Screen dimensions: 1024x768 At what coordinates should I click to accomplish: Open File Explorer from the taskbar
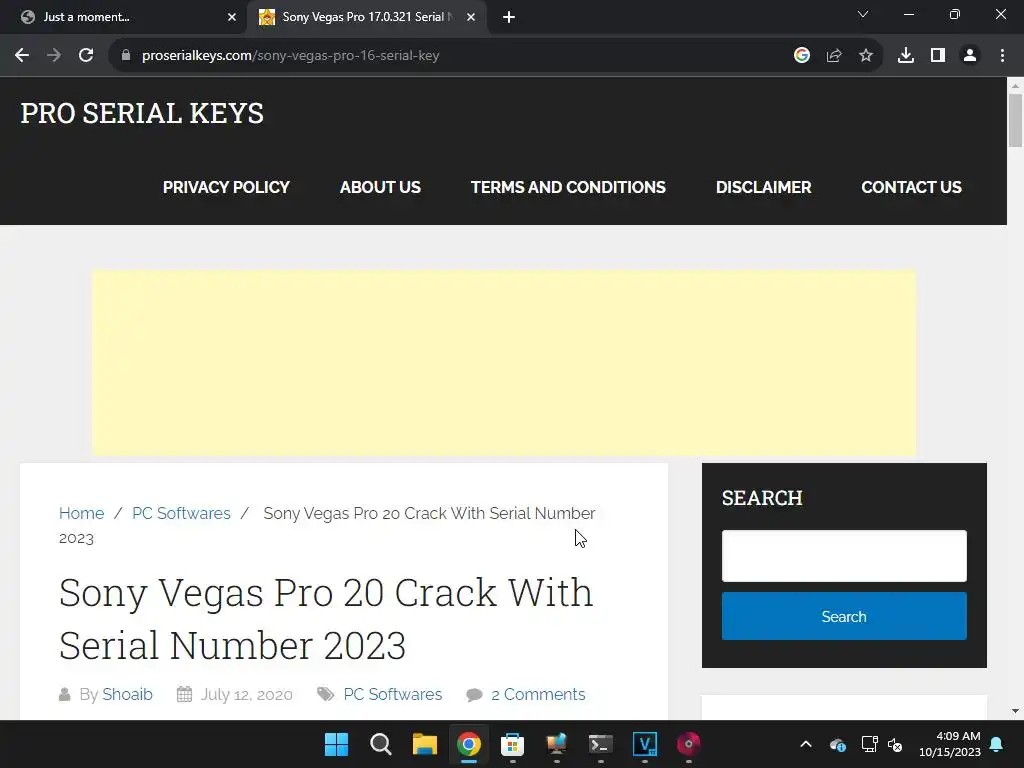click(x=424, y=744)
